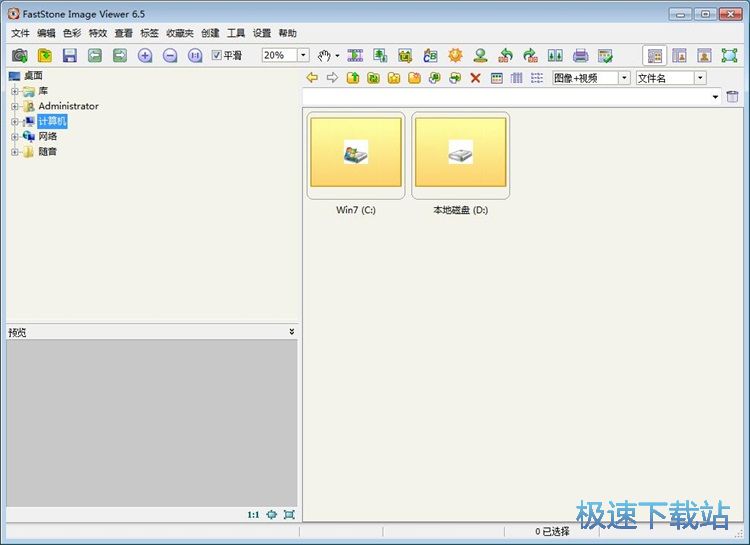
Task: Open the hand tool dropdown arrow
Action: [x=337, y=56]
